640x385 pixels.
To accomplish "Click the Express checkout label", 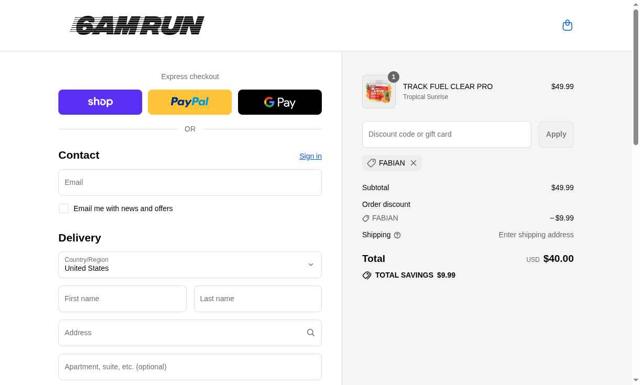I will click(x=190, y=76).
